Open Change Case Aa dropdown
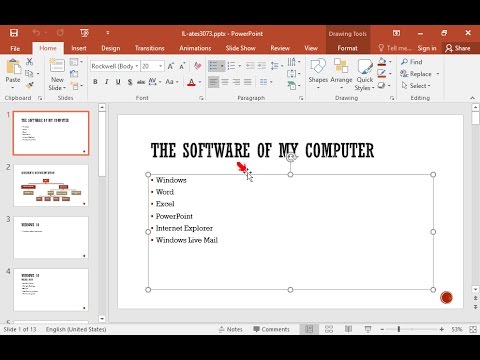Screen dimensions: 480x360 pos(172,82)
